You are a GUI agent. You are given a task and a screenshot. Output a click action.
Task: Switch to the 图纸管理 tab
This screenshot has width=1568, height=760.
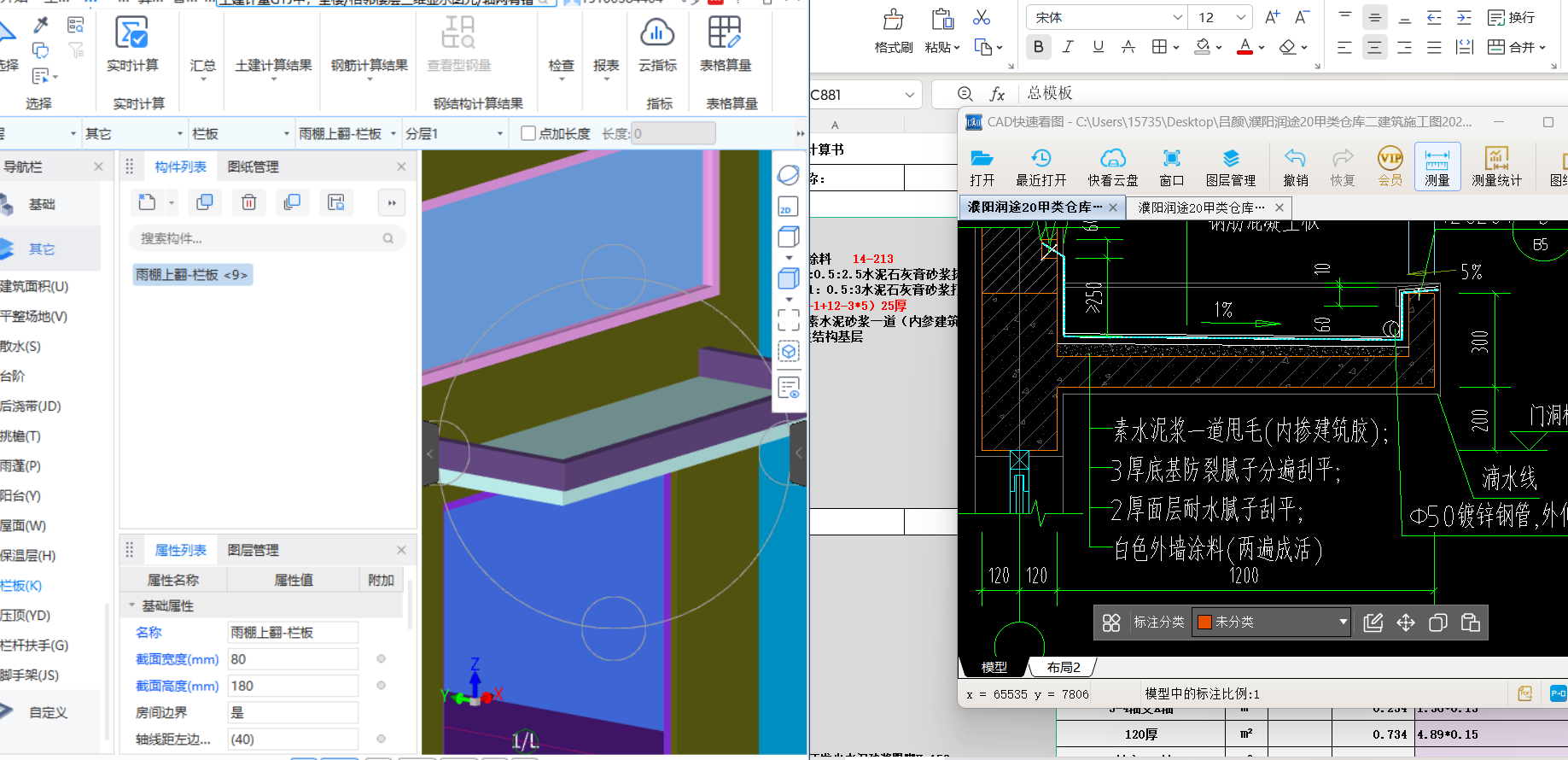(254, 167)
